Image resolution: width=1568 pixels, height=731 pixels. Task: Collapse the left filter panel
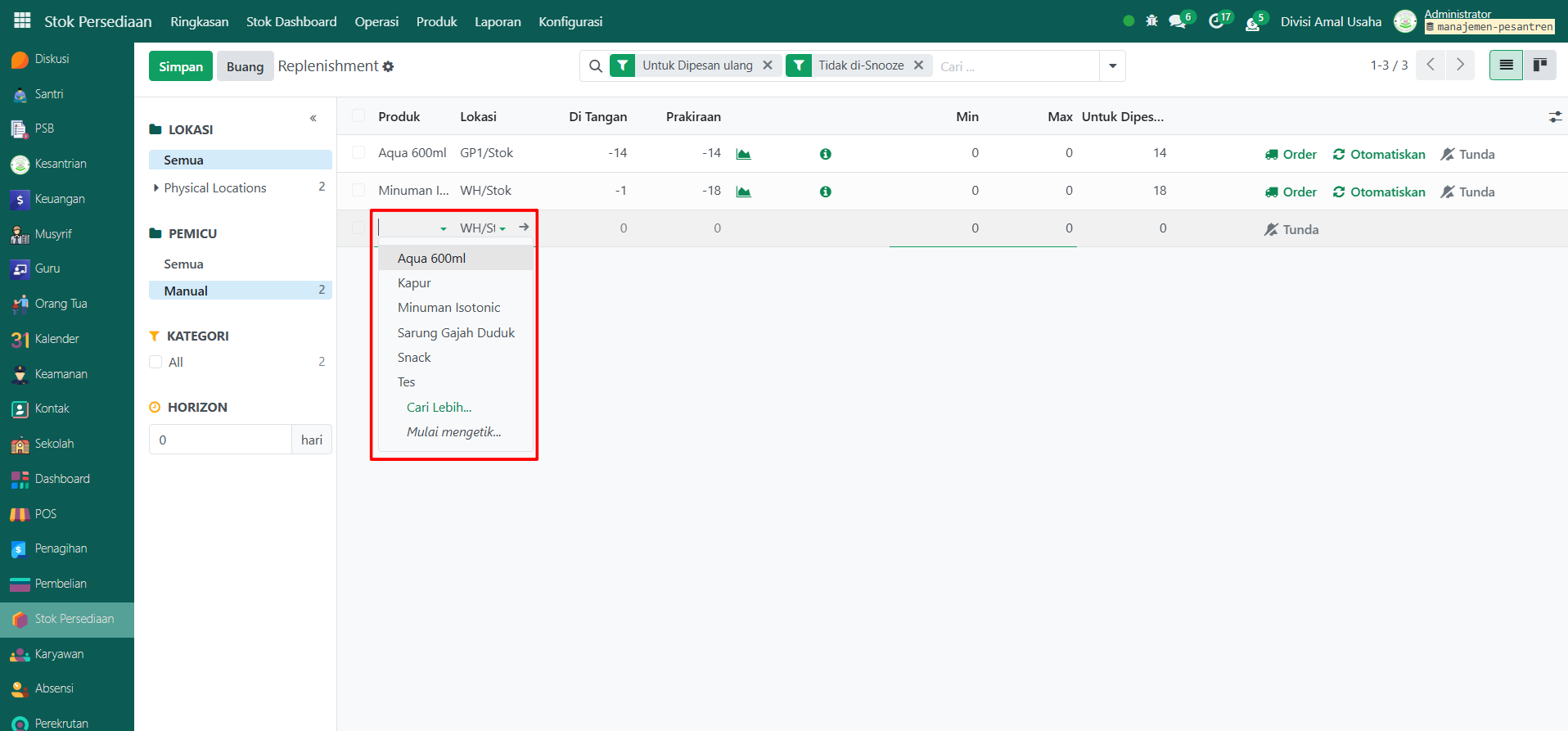(x=313, y=119)
